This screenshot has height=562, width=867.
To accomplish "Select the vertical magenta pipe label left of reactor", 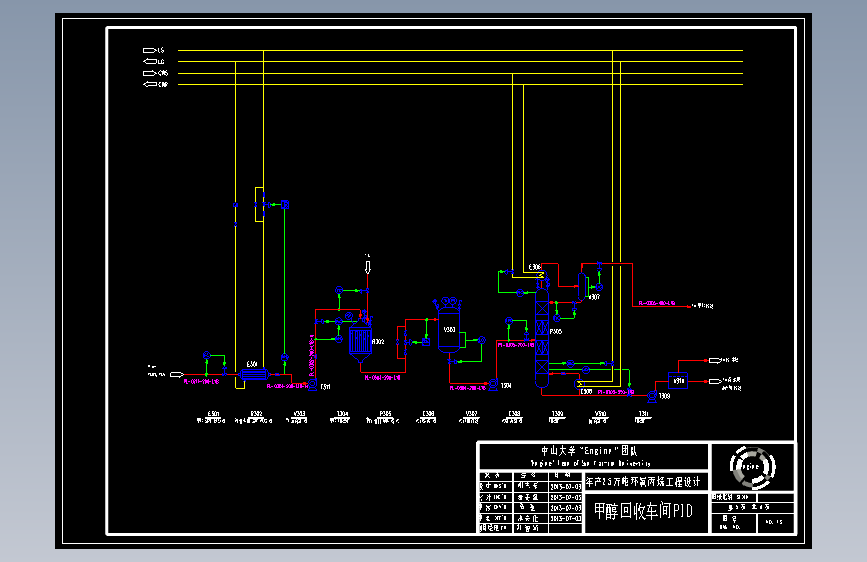I will pos(311,355).
